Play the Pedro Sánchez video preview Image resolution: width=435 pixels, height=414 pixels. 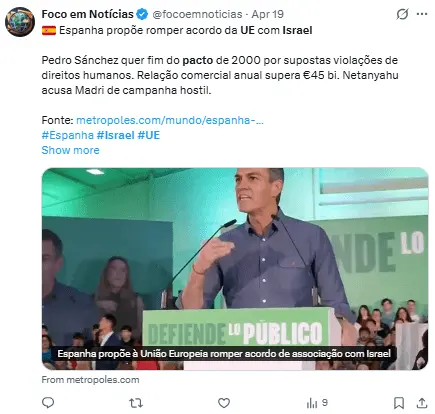(235, 269)
